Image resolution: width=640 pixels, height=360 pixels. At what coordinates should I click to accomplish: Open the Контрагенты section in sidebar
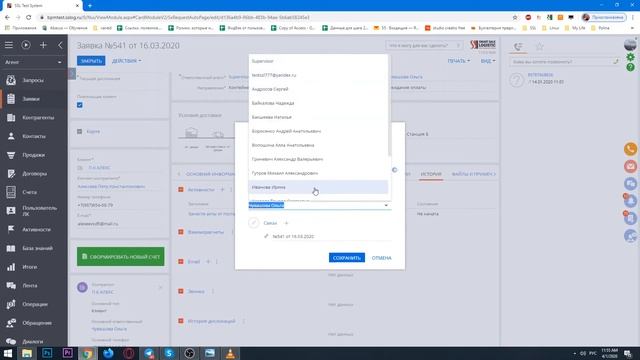(38, 118)
